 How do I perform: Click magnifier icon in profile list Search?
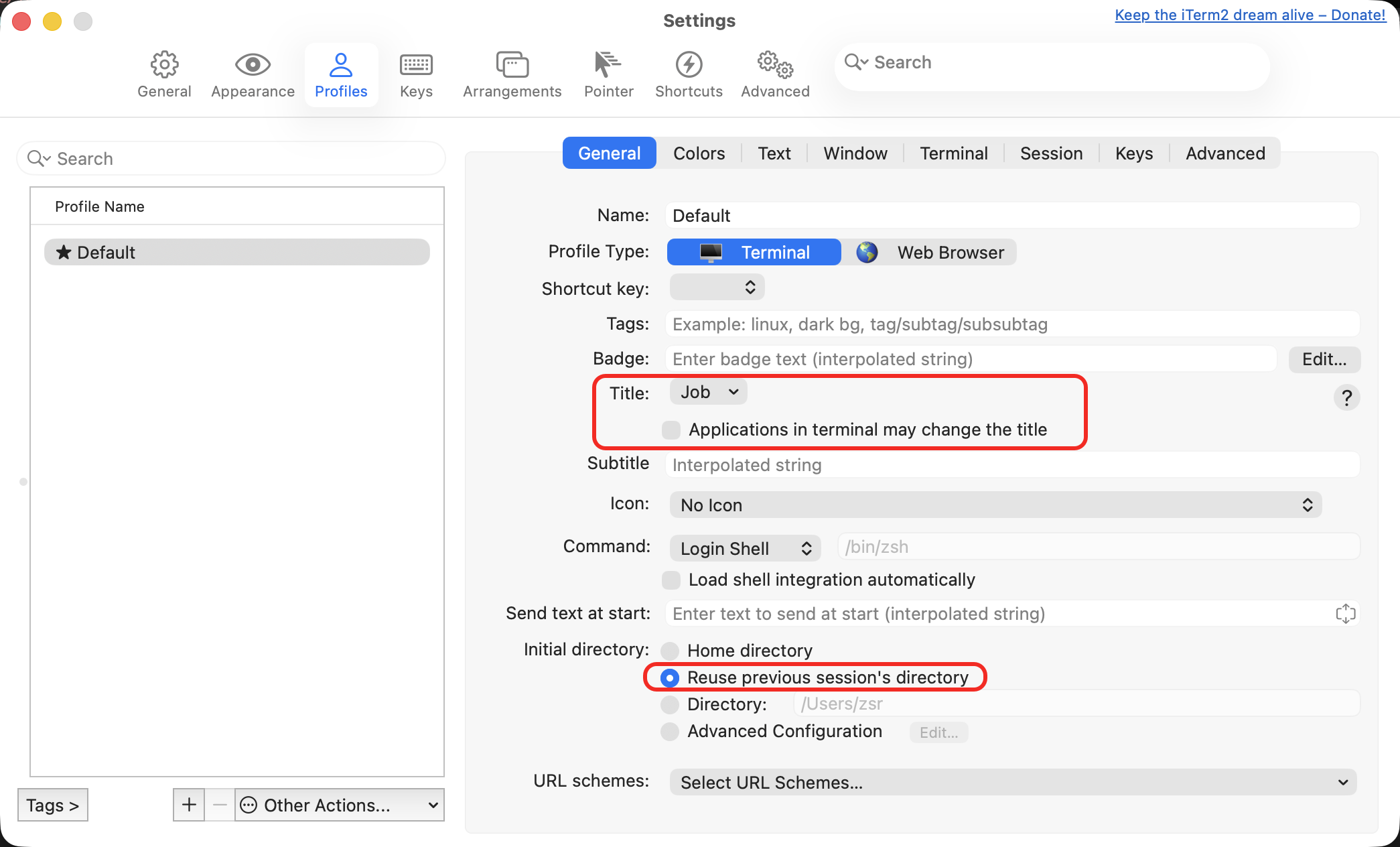[39, 159]
